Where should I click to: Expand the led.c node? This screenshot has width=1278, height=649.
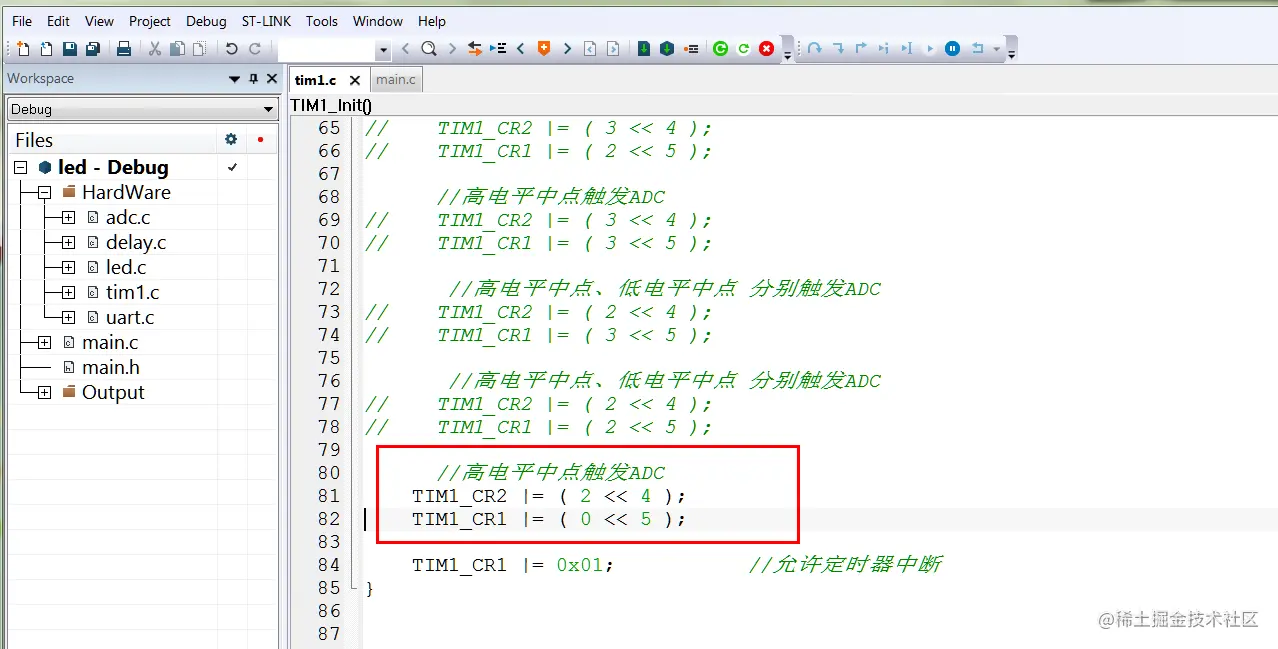(x=68, y=267)
